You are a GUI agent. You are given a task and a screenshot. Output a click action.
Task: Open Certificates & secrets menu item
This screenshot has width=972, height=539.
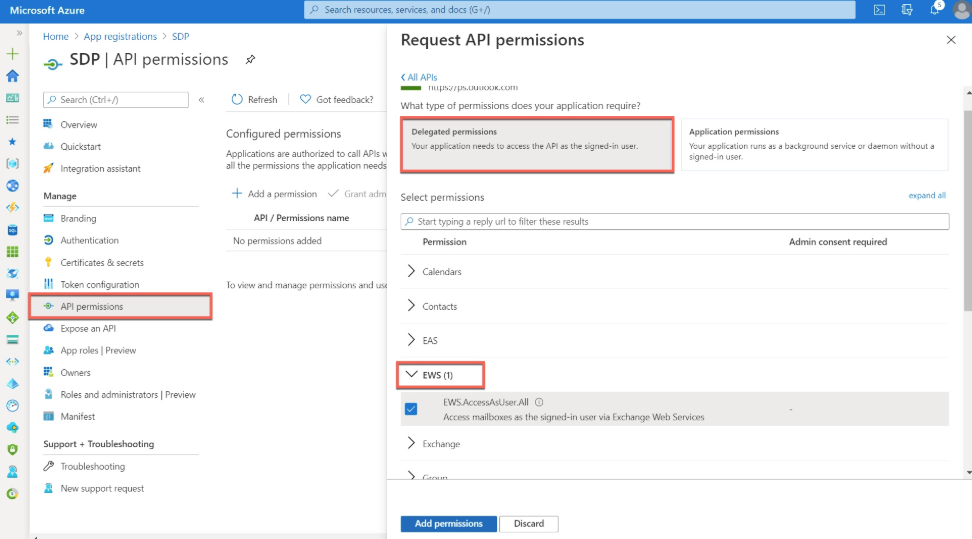(101, 263)
